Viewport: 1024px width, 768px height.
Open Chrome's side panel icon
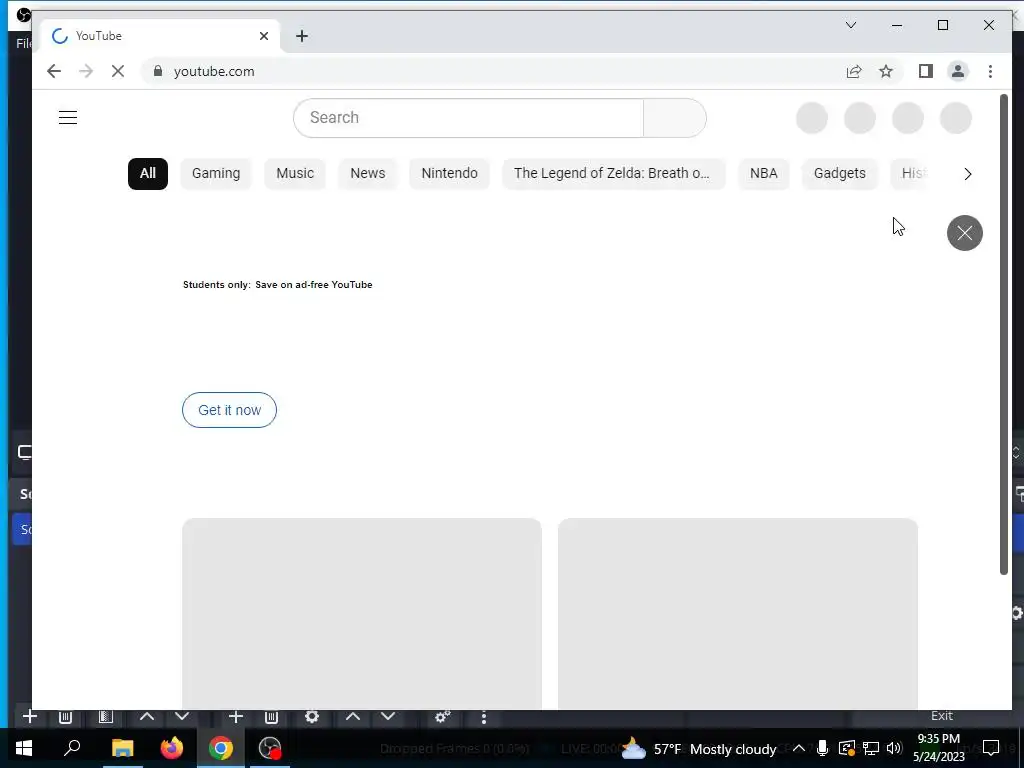925,71
